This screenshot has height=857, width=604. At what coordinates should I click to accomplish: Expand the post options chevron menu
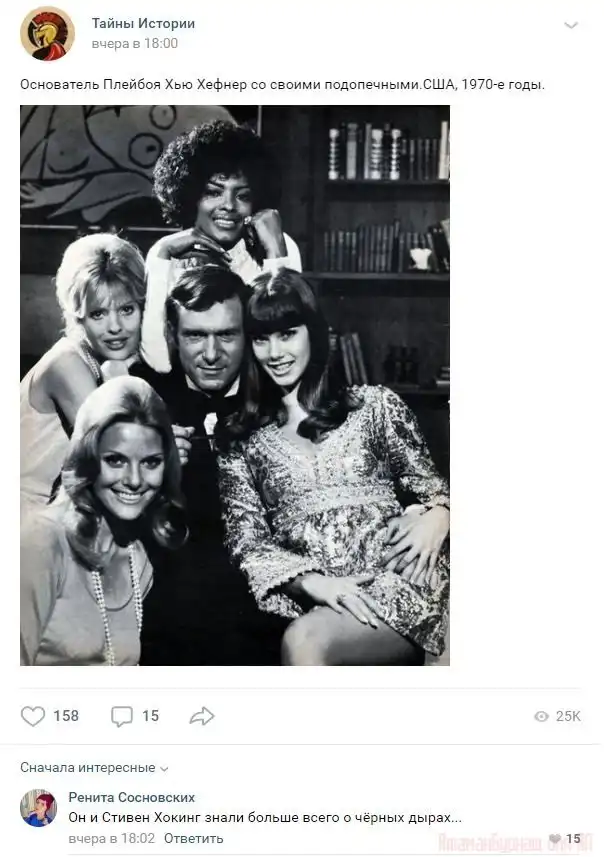pyautogui.click(x=571, y=25)
